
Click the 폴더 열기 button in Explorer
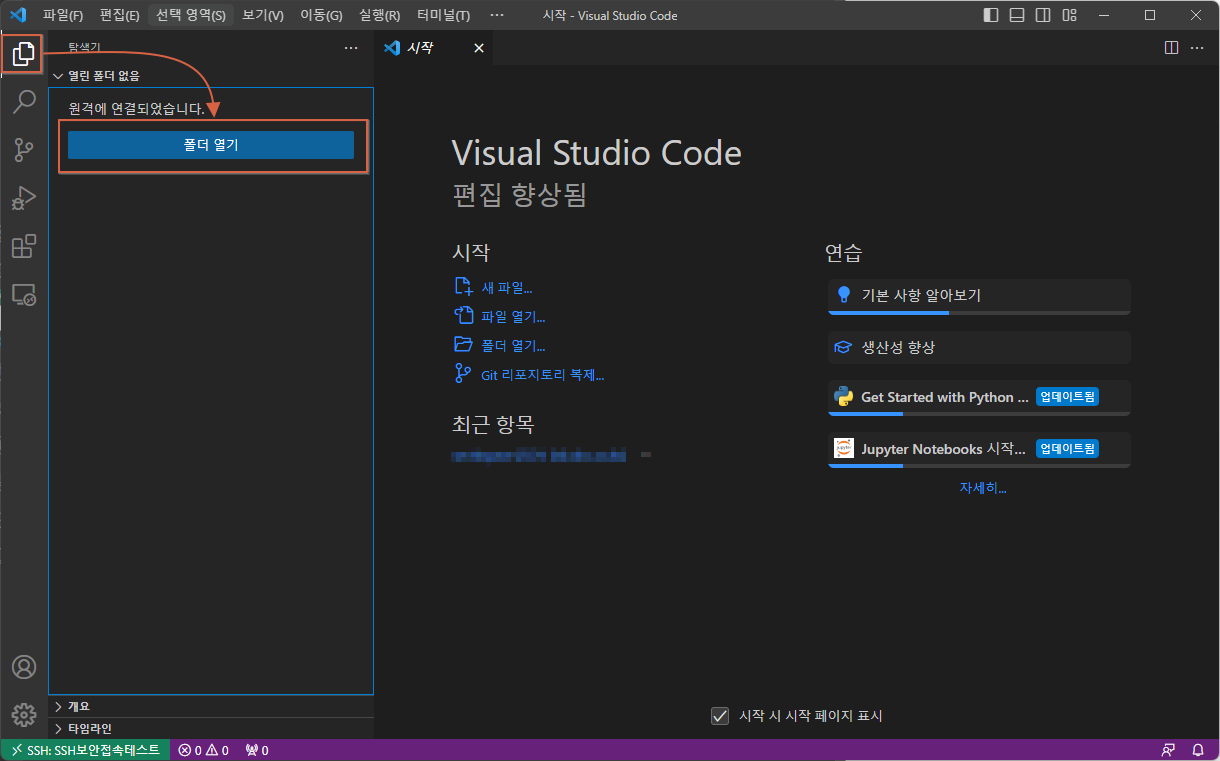pyautogui.click(x=211, y=145)
